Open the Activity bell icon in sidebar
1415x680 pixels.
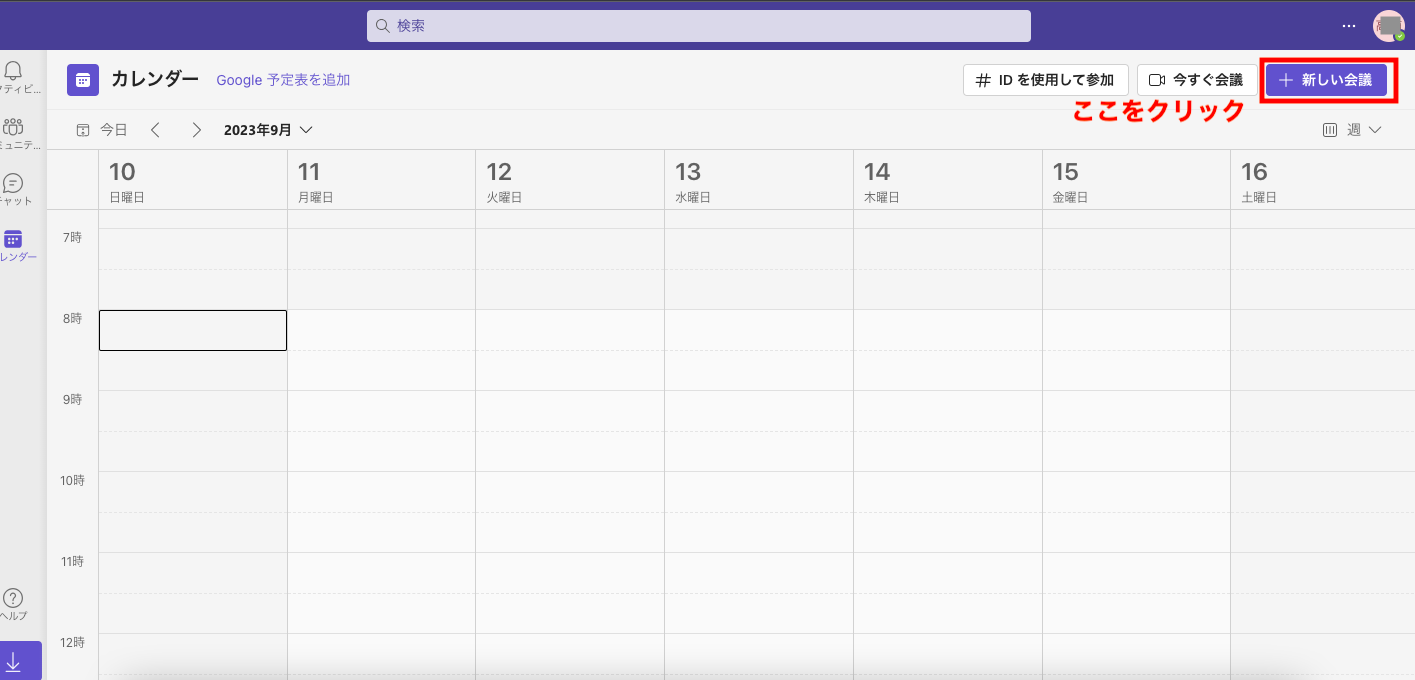coord(14,71)
